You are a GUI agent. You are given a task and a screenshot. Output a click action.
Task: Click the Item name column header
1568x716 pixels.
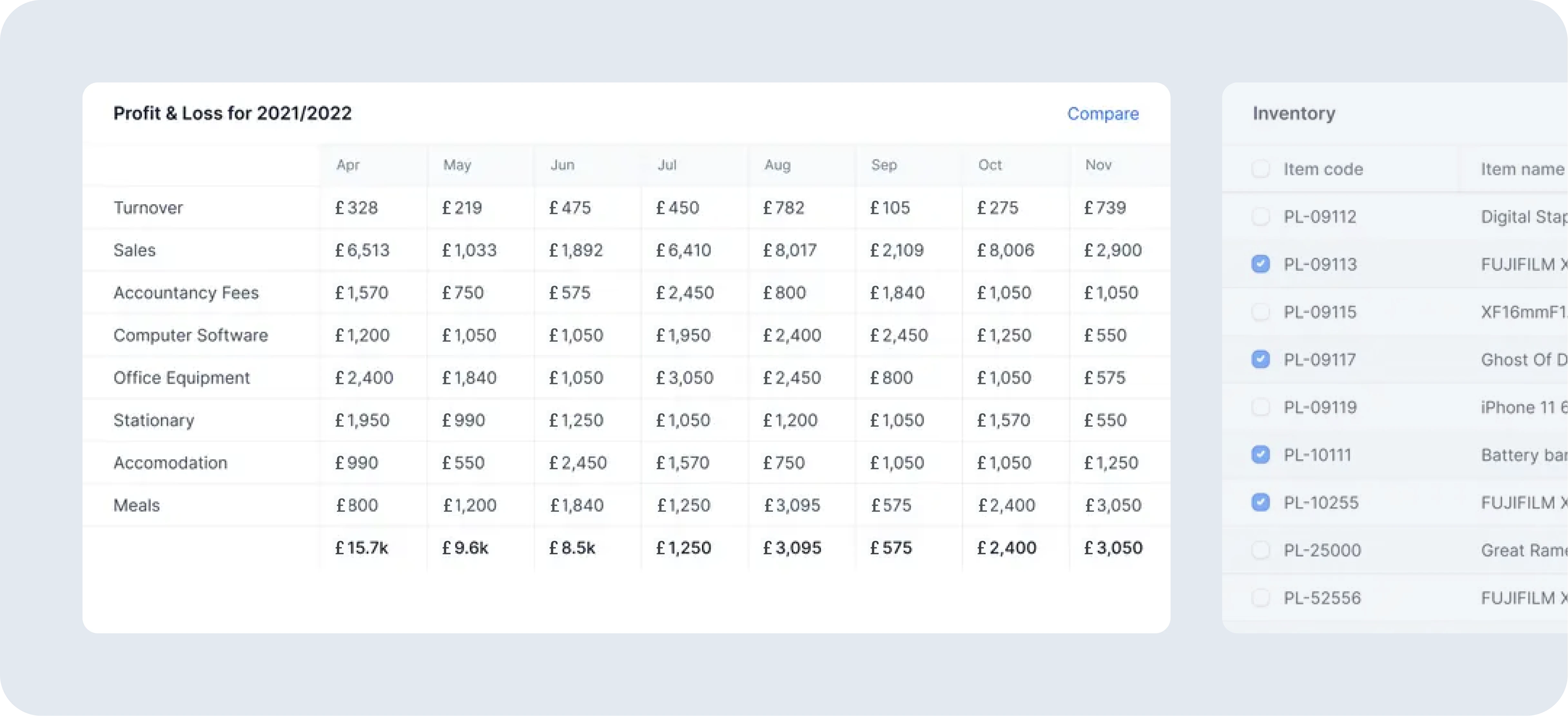pyautogui.click(x=1522, y=169)
